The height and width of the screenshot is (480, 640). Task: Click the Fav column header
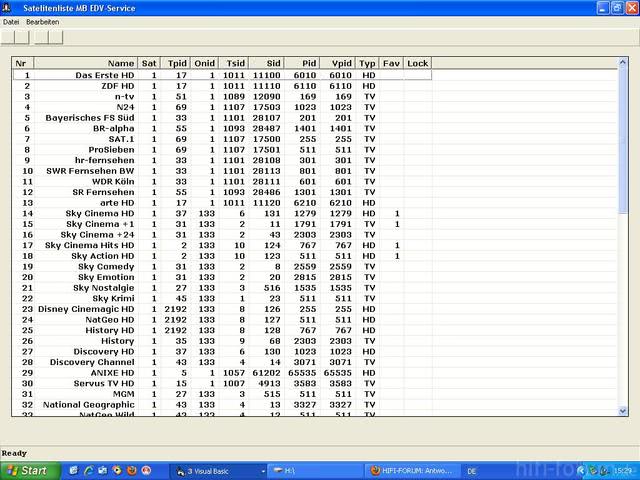coord(391,63)
